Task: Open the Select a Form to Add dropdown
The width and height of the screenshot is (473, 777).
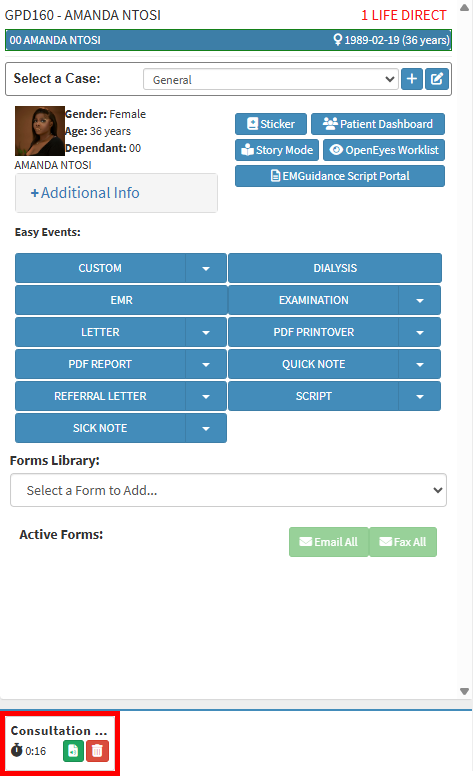Action: coord(228,490)
